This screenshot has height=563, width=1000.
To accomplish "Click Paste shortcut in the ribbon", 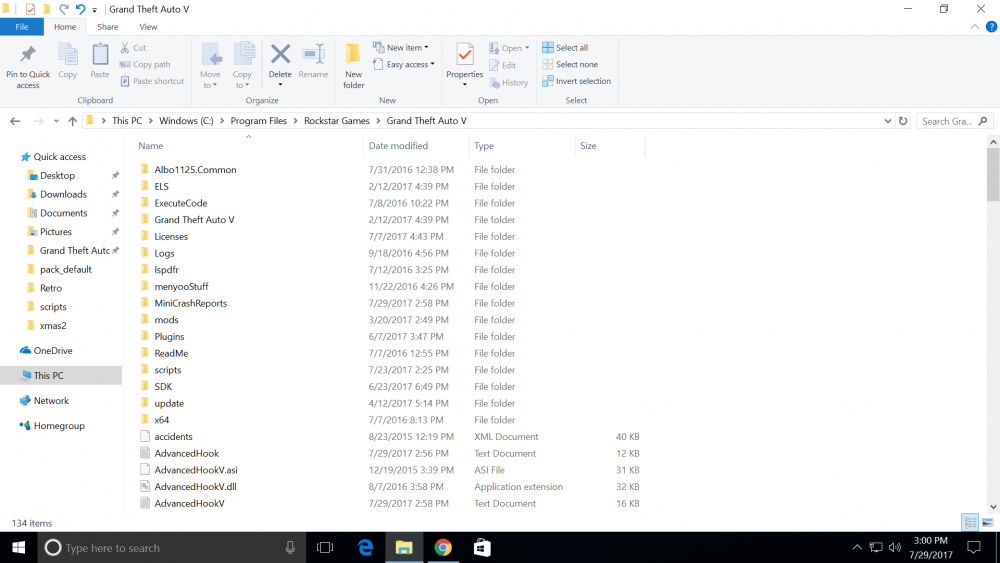I will point(152,81).
